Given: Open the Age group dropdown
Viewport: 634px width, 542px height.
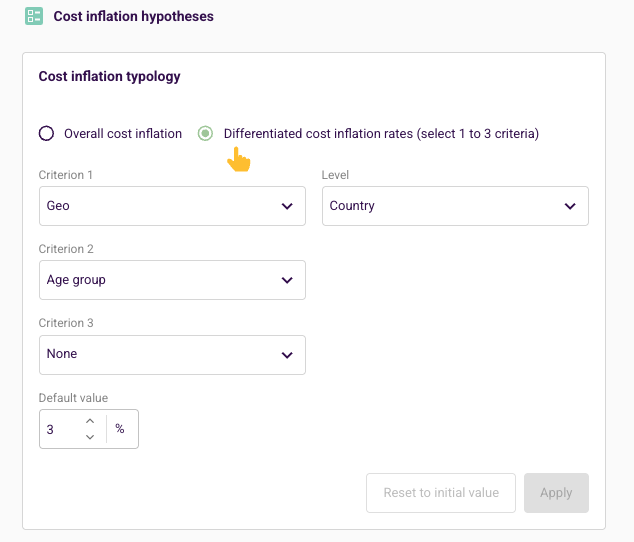Looking at the screenshot, I should point(172,280).
